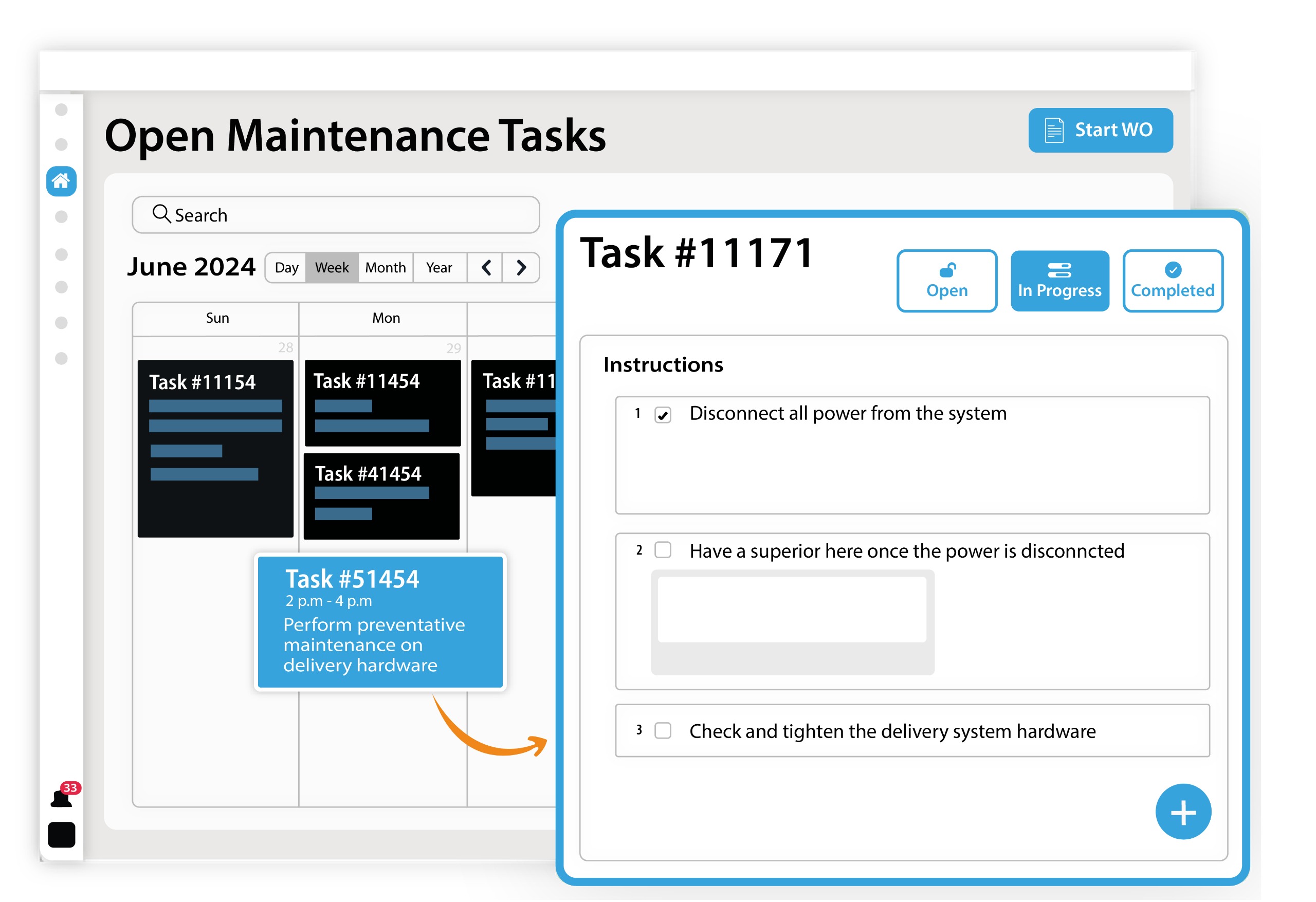Go to previous week with left chevron

point(486,268)
